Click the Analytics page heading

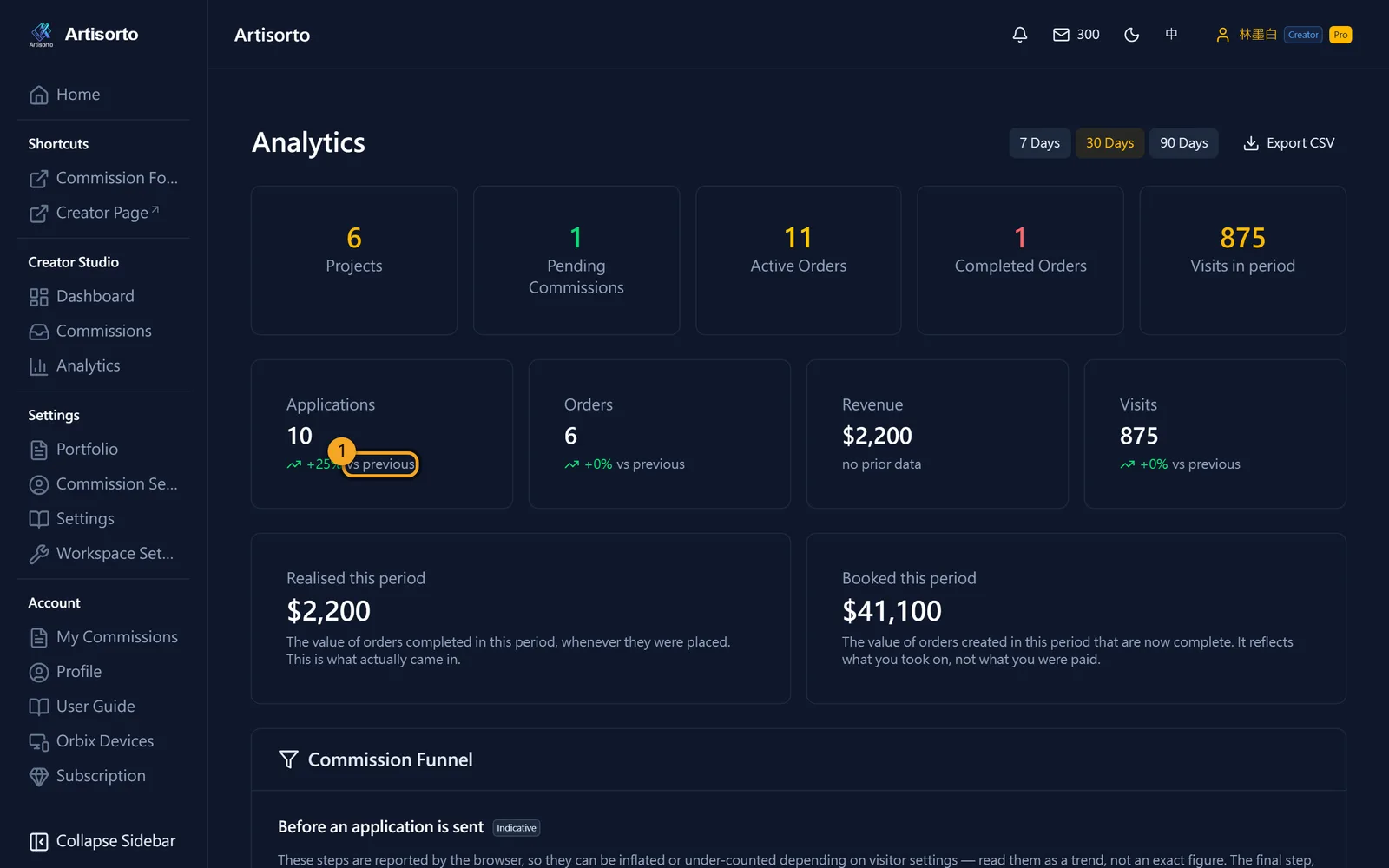(308, 142)
